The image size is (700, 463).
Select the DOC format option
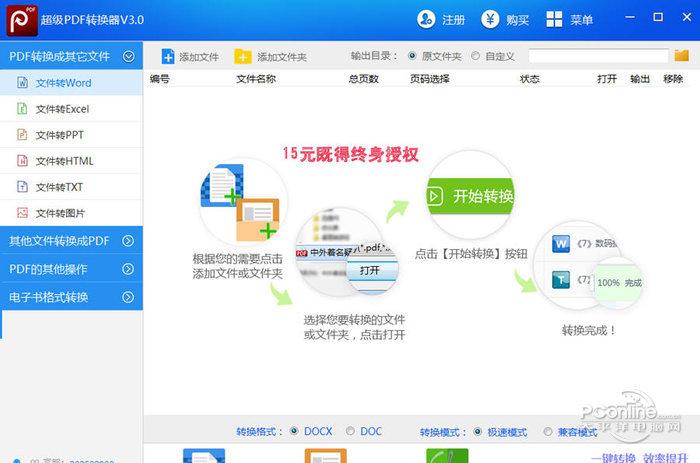point(364,431)
